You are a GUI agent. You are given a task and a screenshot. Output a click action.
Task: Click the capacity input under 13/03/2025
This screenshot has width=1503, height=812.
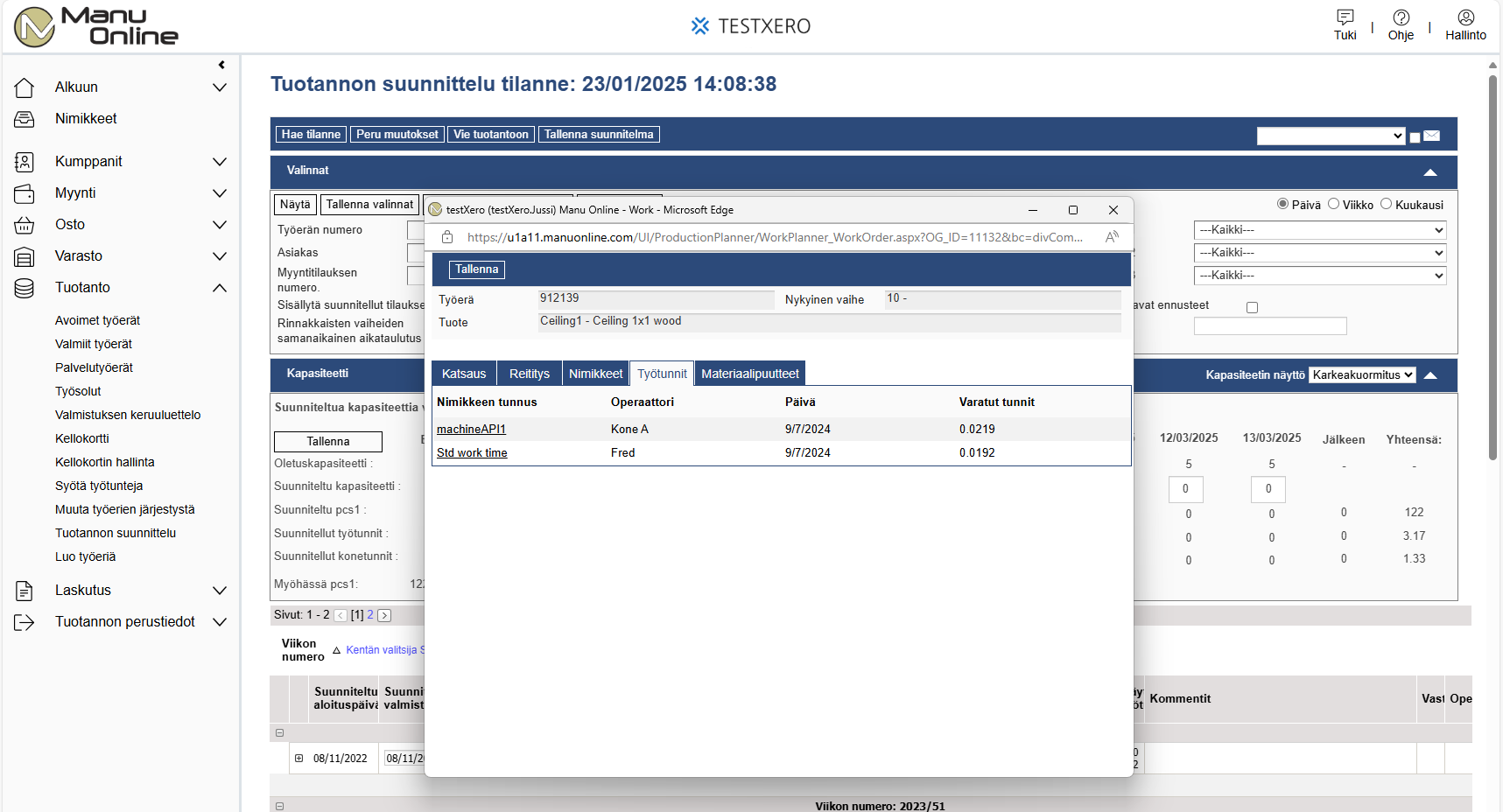click(1268, 489)
